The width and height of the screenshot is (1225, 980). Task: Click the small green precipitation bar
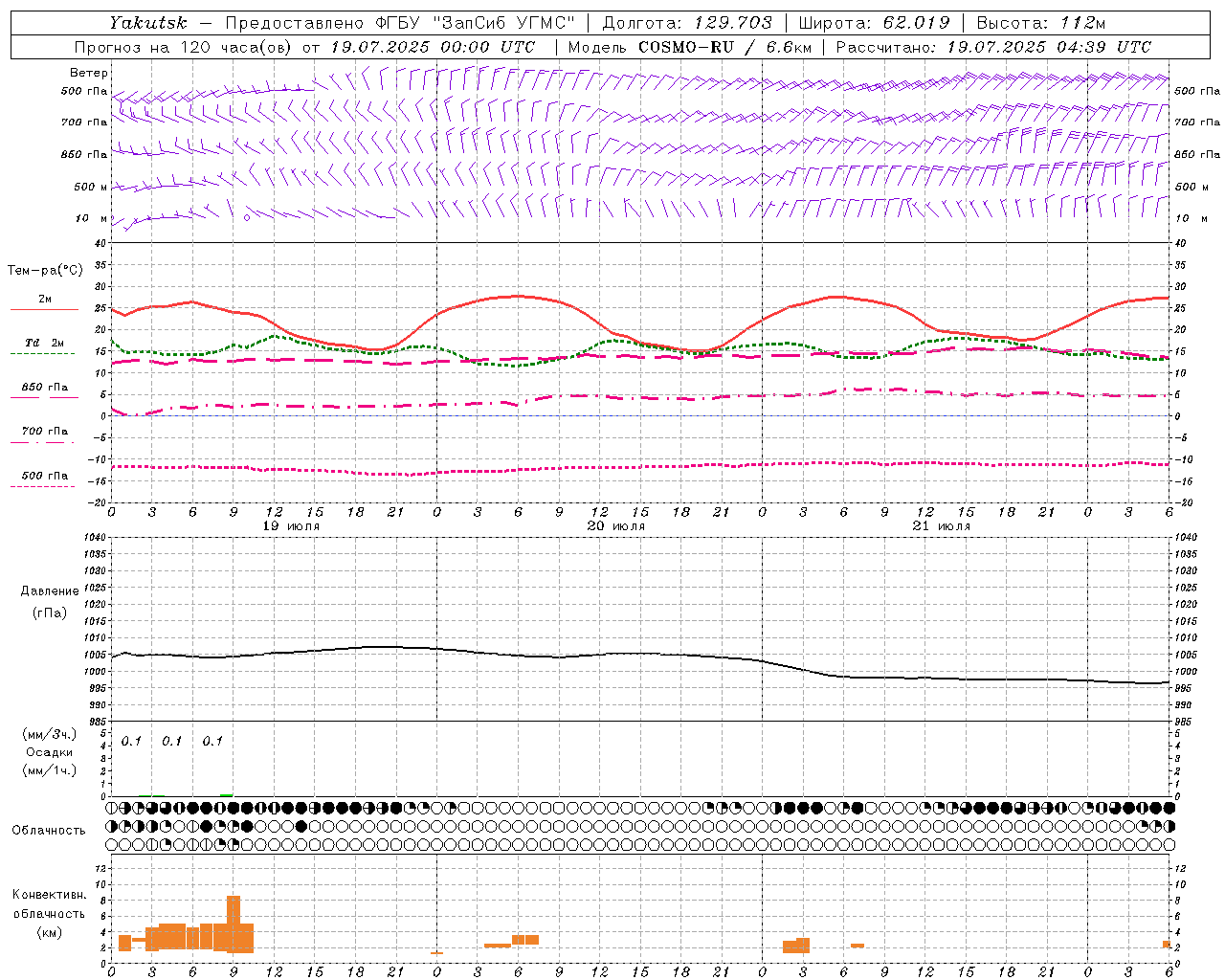point(226,794)
